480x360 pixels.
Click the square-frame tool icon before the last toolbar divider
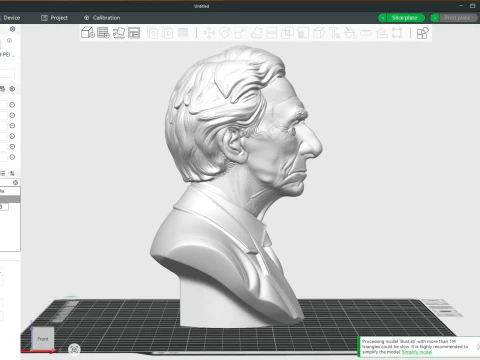pos(397,33)
